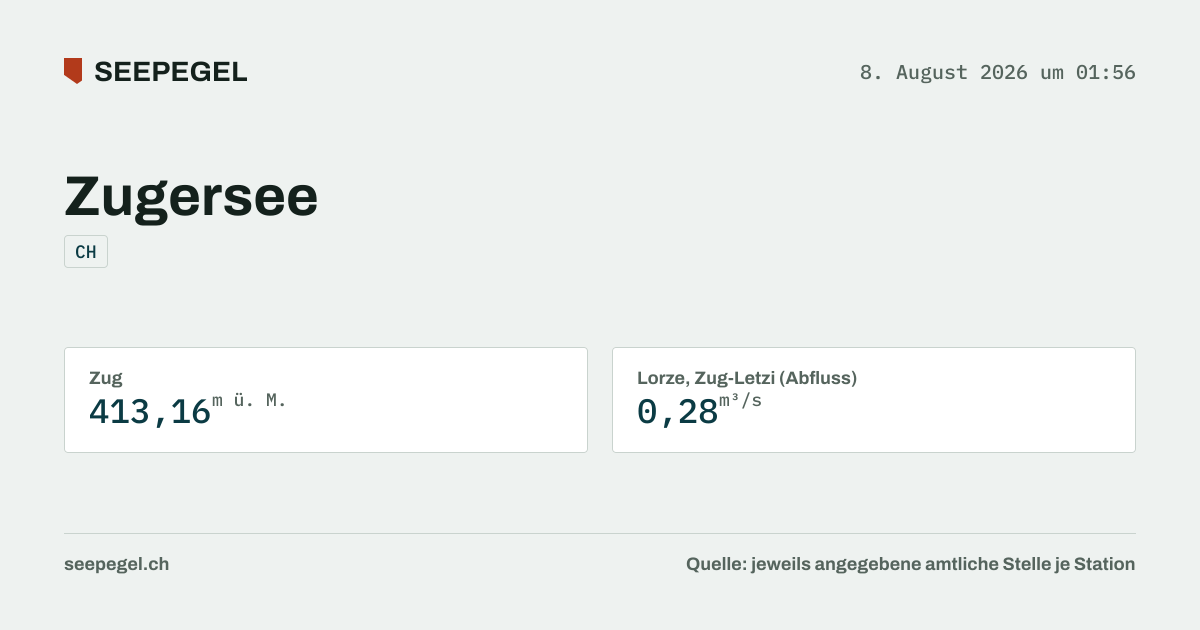1200x630 pixels.
Task: Select the timestamp 8. August 2026 um 01:56
Action: coord(998,72)
